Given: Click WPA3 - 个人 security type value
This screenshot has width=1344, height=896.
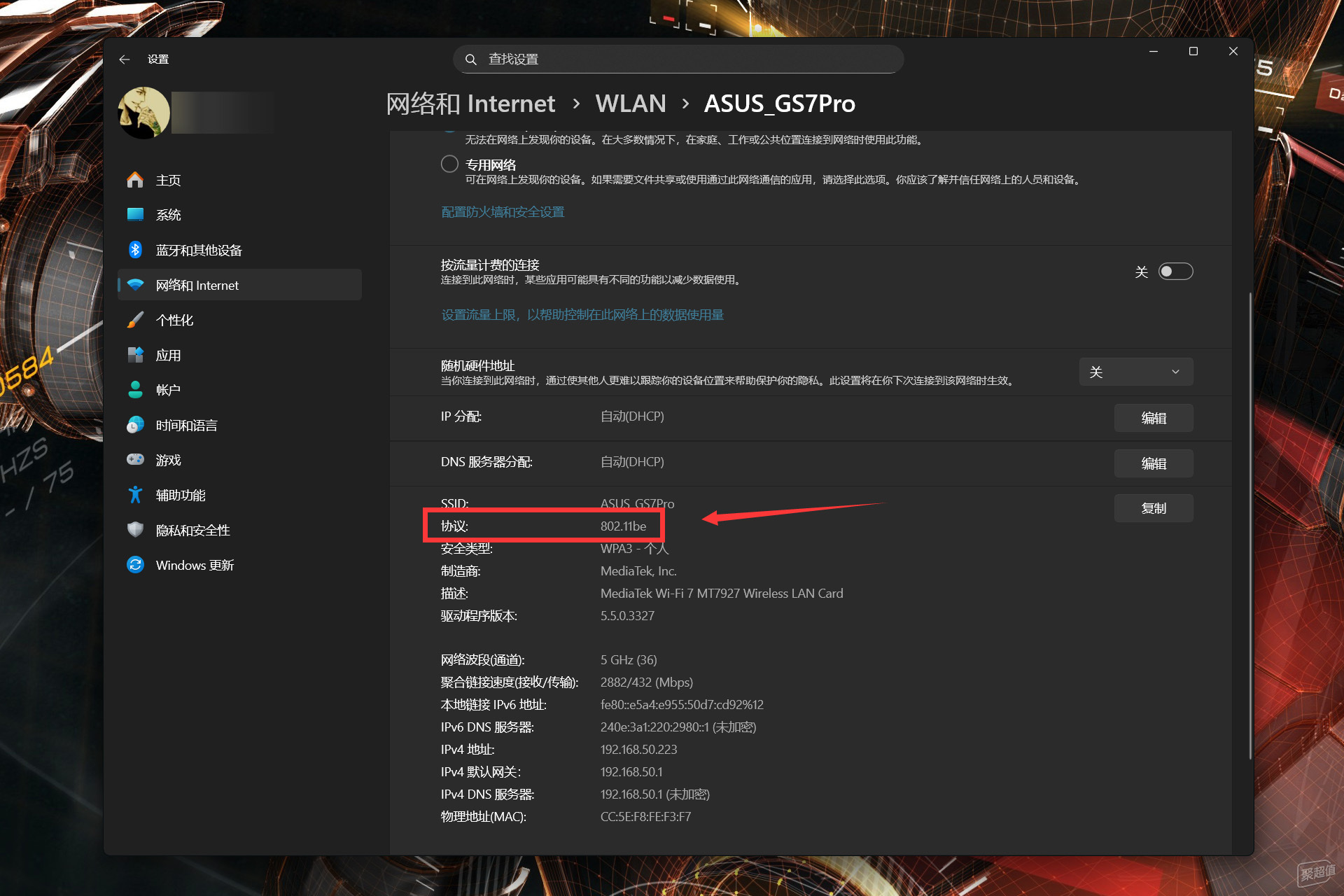Looking at the screenshot, I should 634,549.
